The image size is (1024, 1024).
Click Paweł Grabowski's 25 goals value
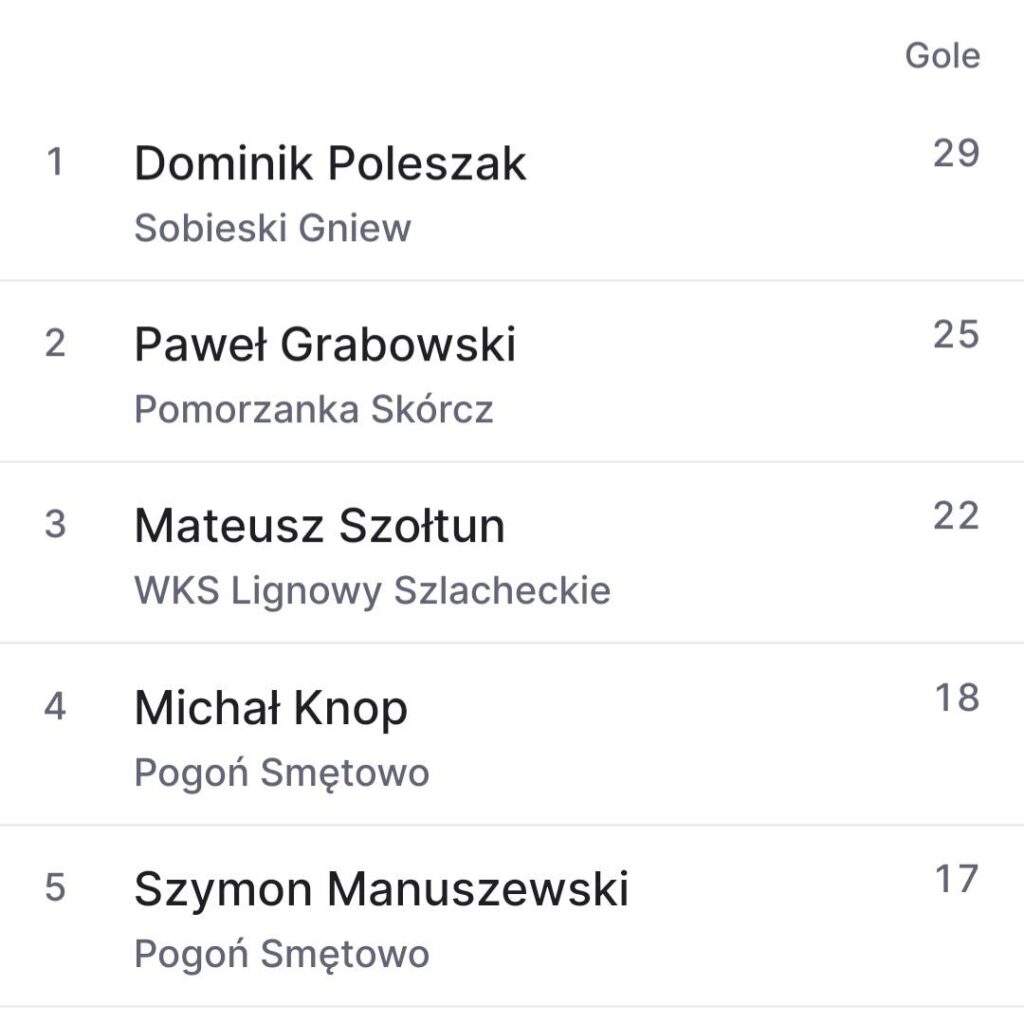click(x=956, y=335)
